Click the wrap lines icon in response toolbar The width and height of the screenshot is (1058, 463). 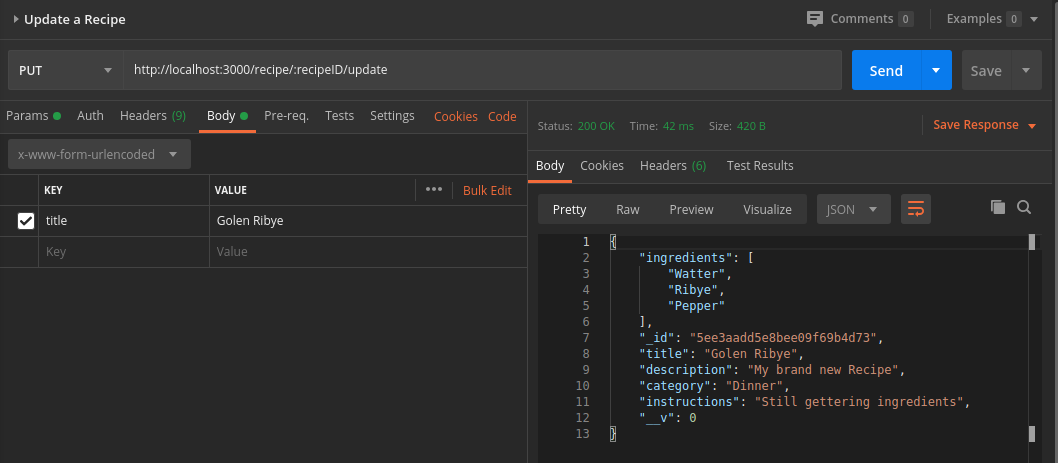pos(916,209)
